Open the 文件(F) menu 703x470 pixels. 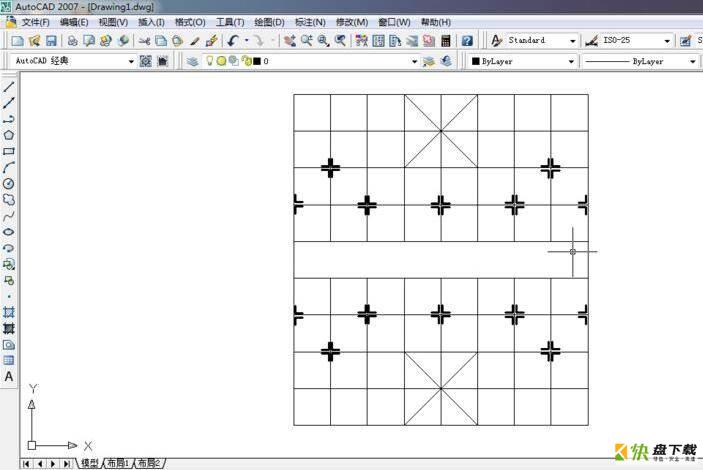coord(35,22)
